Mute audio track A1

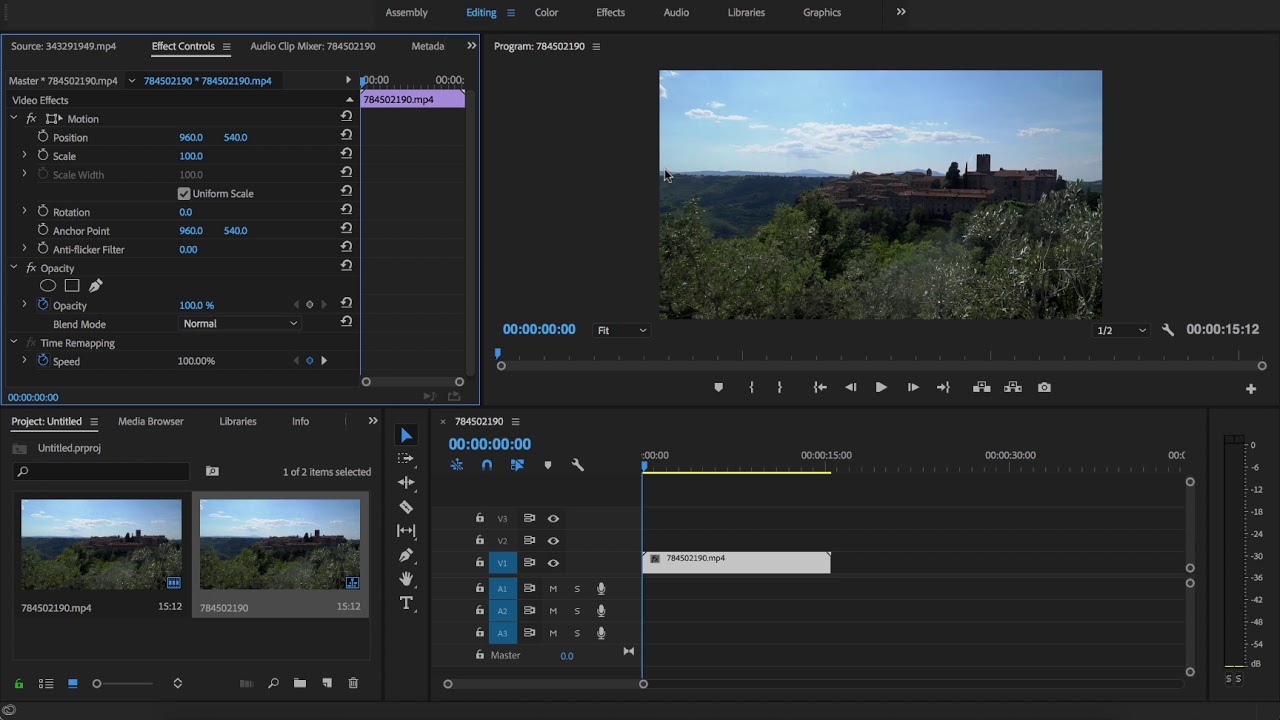553,589
